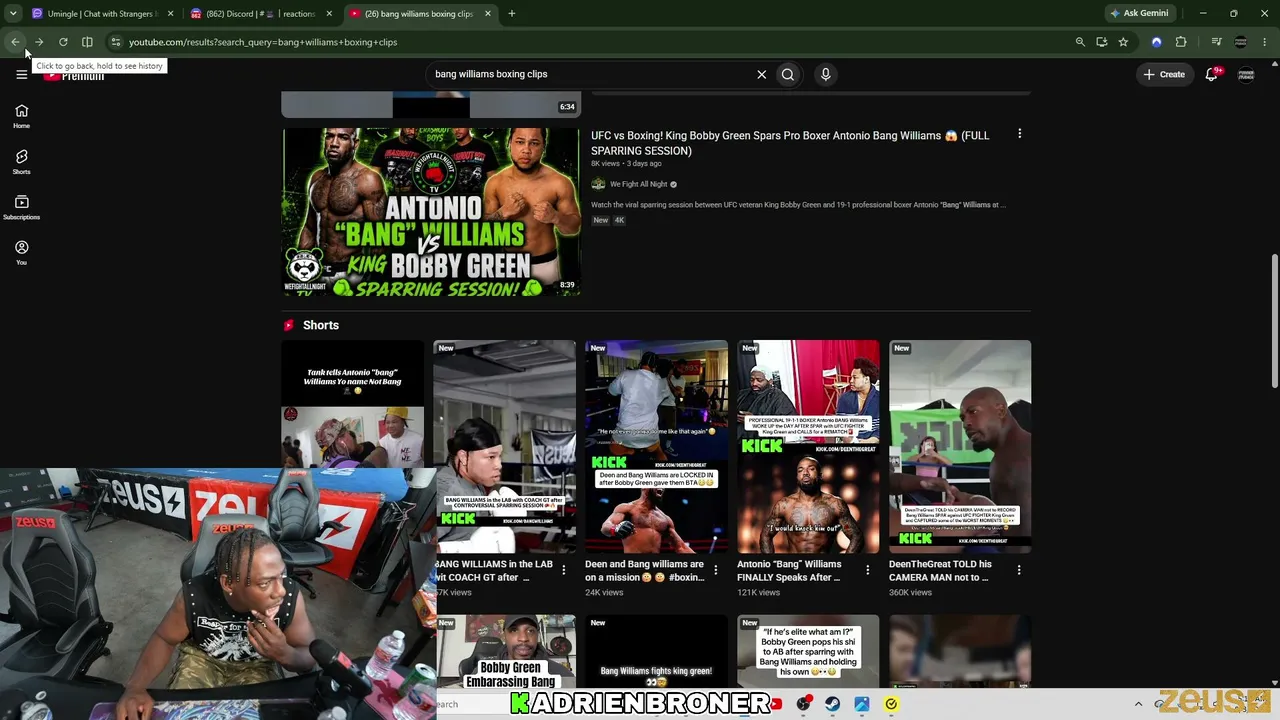This screenshot has height=720, width=1280.
Task: Play the DeenTheGreat camera man short thumbnail
Action: tap(960, 447)
